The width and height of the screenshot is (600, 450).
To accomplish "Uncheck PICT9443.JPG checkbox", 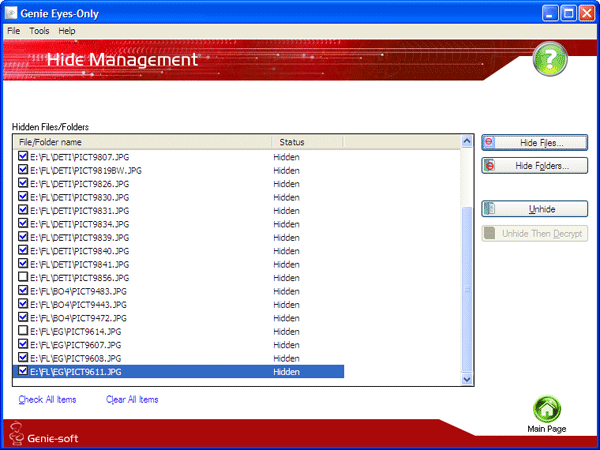I will (23, 303).
